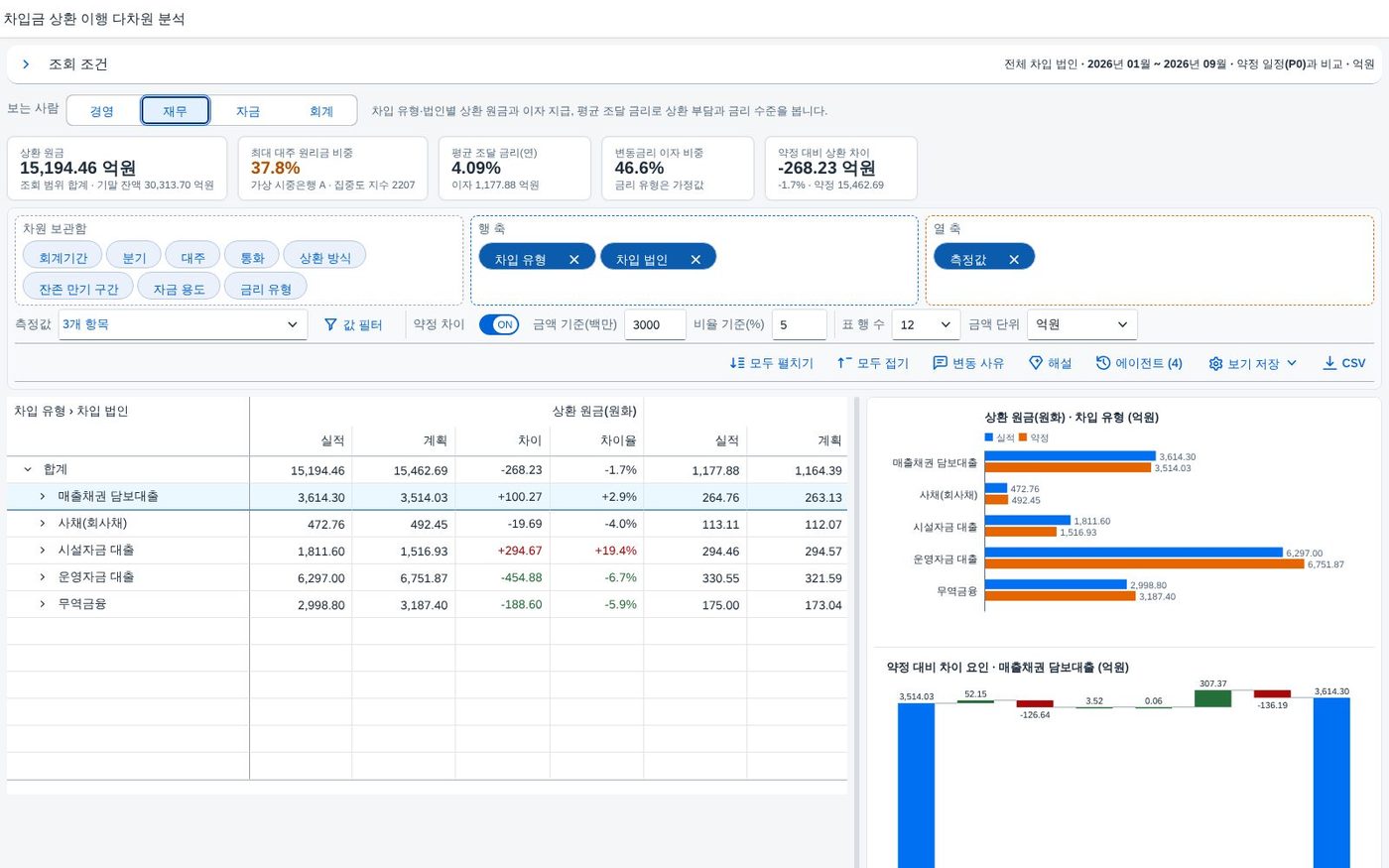Open the 측정값 3개 항목 dropdown
Image resolution: width=1389 pixels, height=868 pixels.
click(183, 324)
